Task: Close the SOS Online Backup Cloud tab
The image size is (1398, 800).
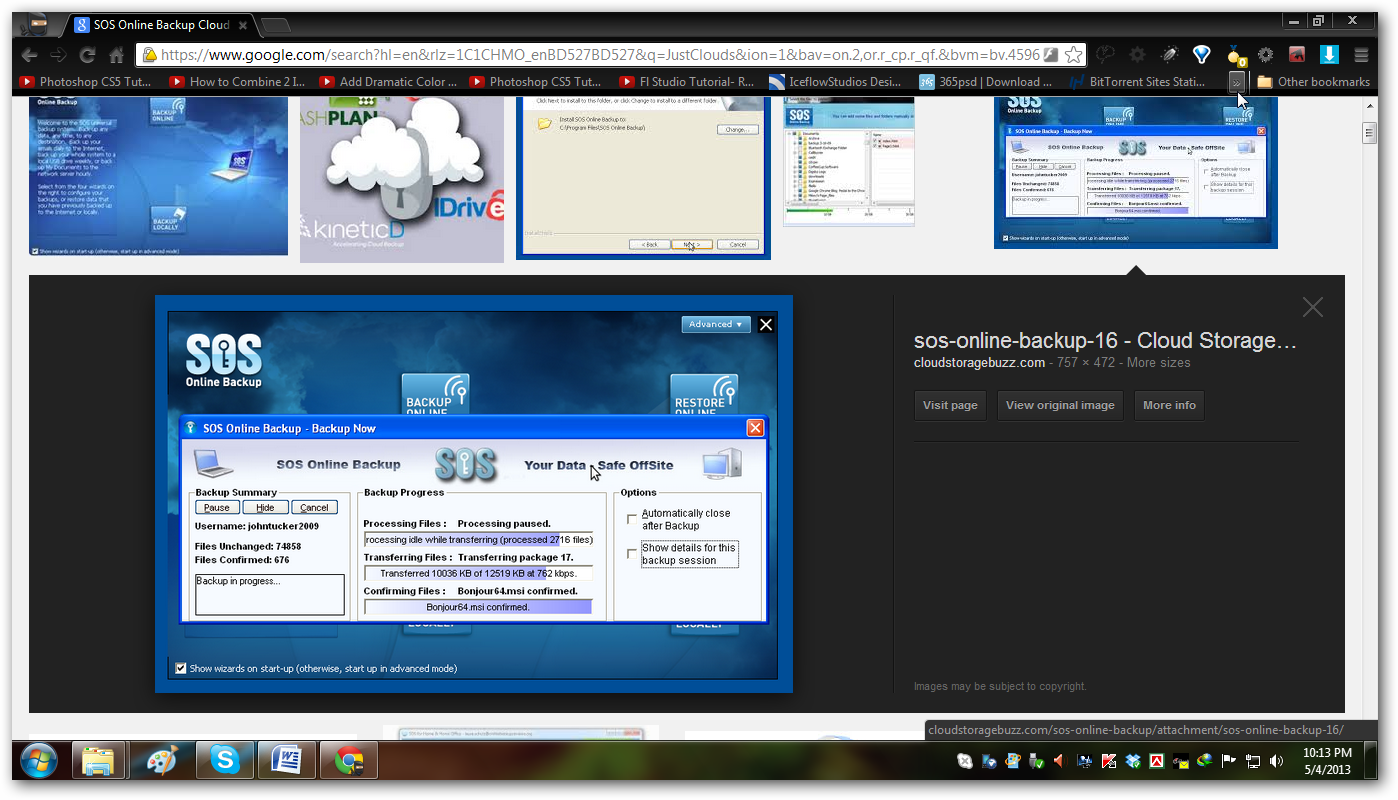Action: (x=243, y=24)
